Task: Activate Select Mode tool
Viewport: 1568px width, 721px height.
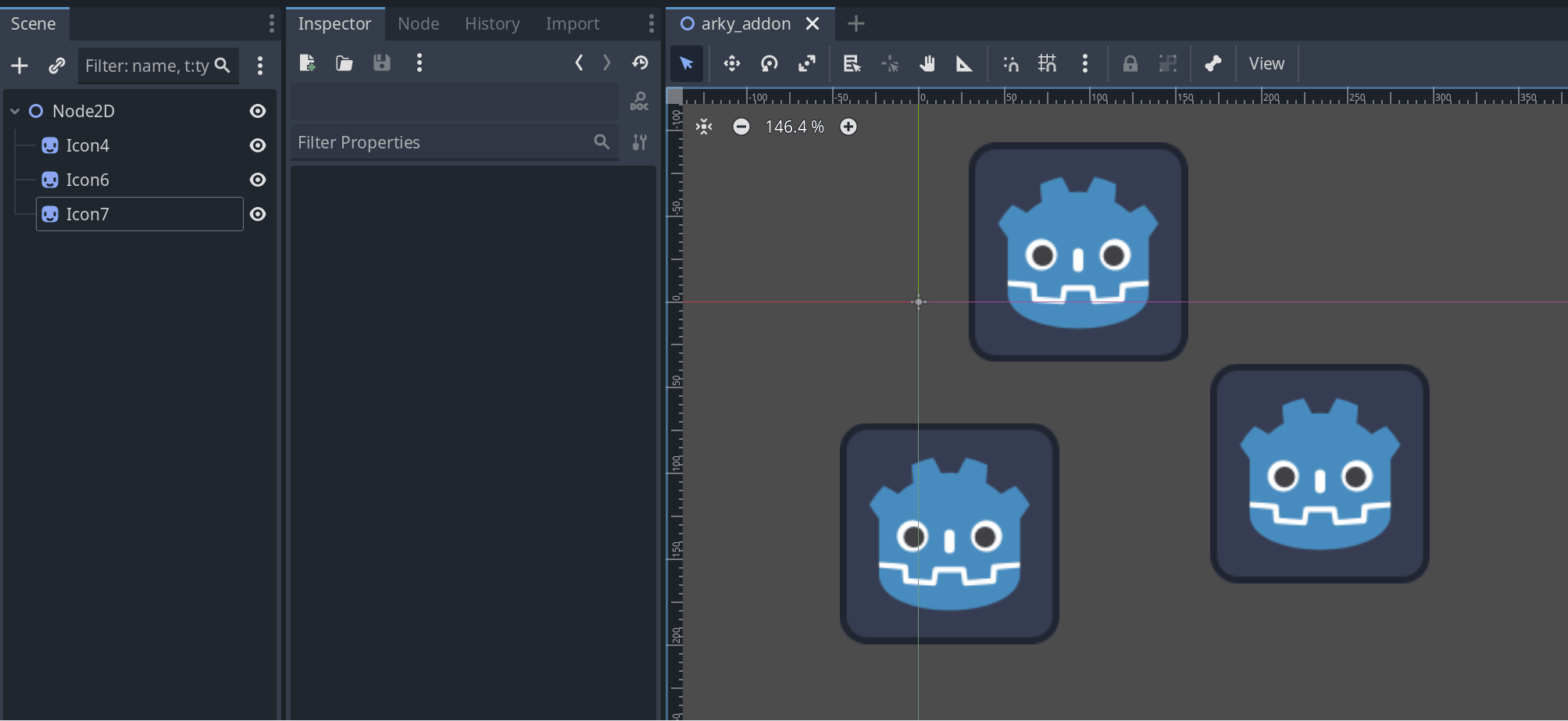Action: point(687,63)
